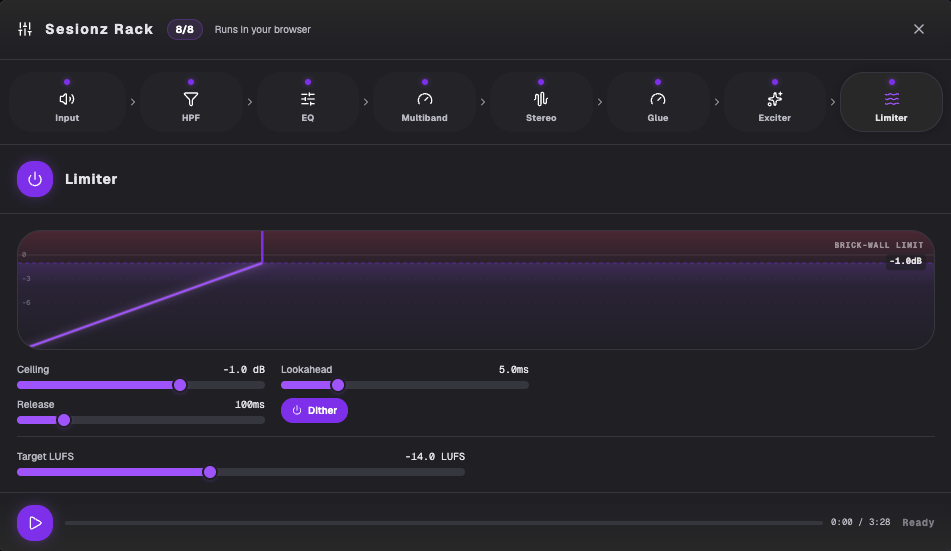The width and height of the screenshot is (951, 551).
Task: Click the -14.0 LUFS target value
Action: (435, 456)
